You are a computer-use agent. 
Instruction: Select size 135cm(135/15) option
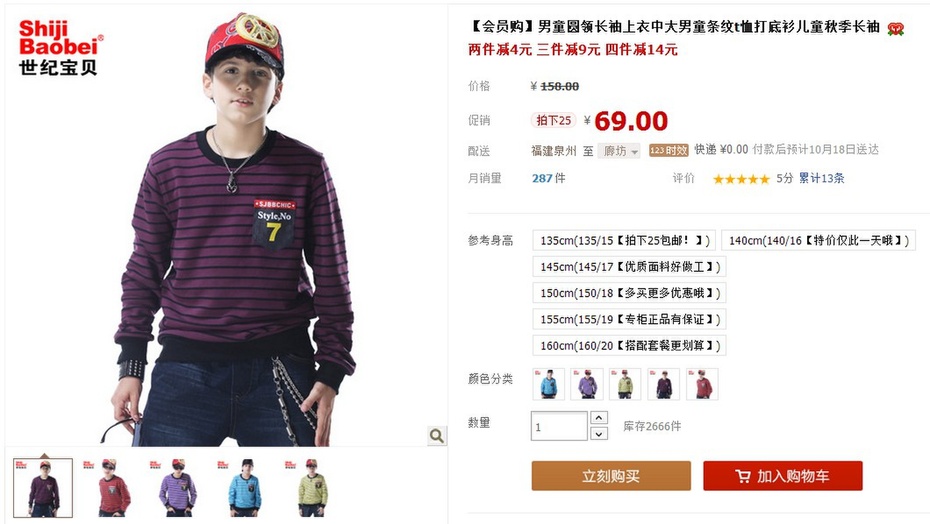click(x=624, y=240)
